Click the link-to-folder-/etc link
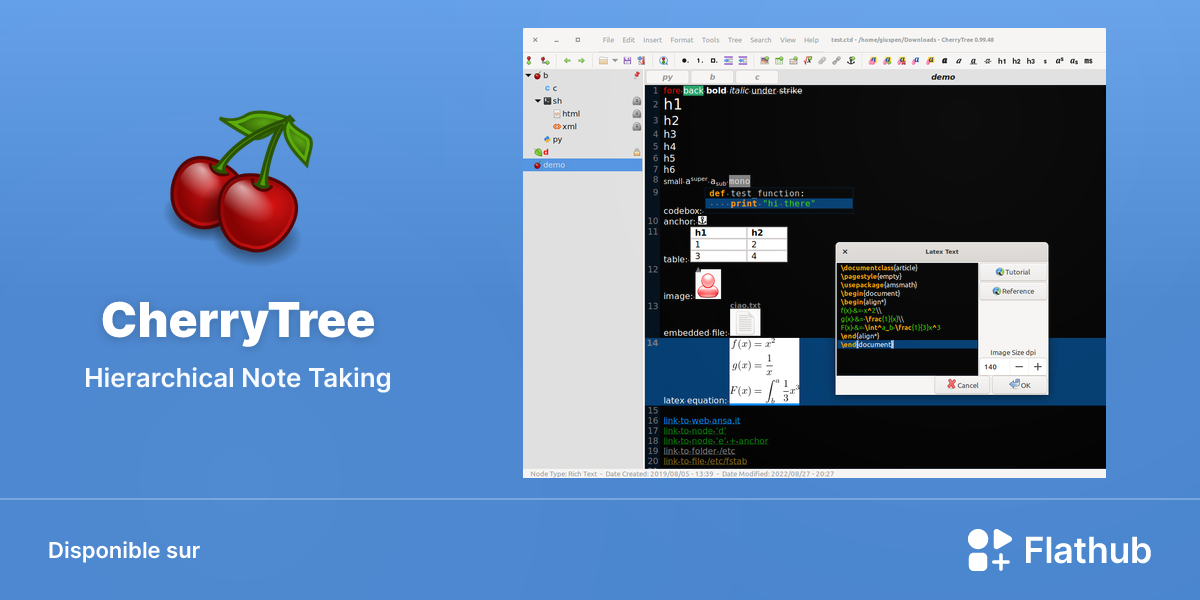The height and width of the screenshot is (600, 1200). point(699,451)
